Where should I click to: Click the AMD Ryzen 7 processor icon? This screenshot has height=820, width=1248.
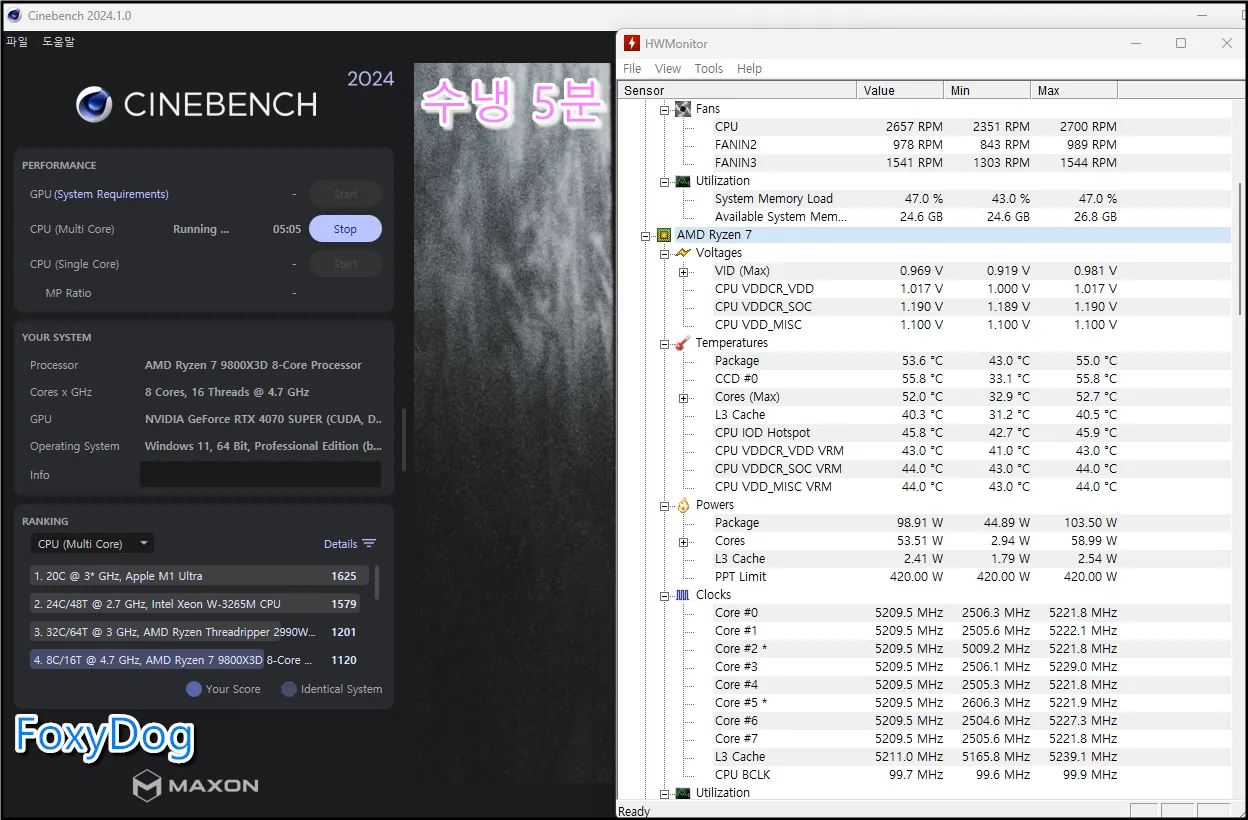(x=664, y=235)
